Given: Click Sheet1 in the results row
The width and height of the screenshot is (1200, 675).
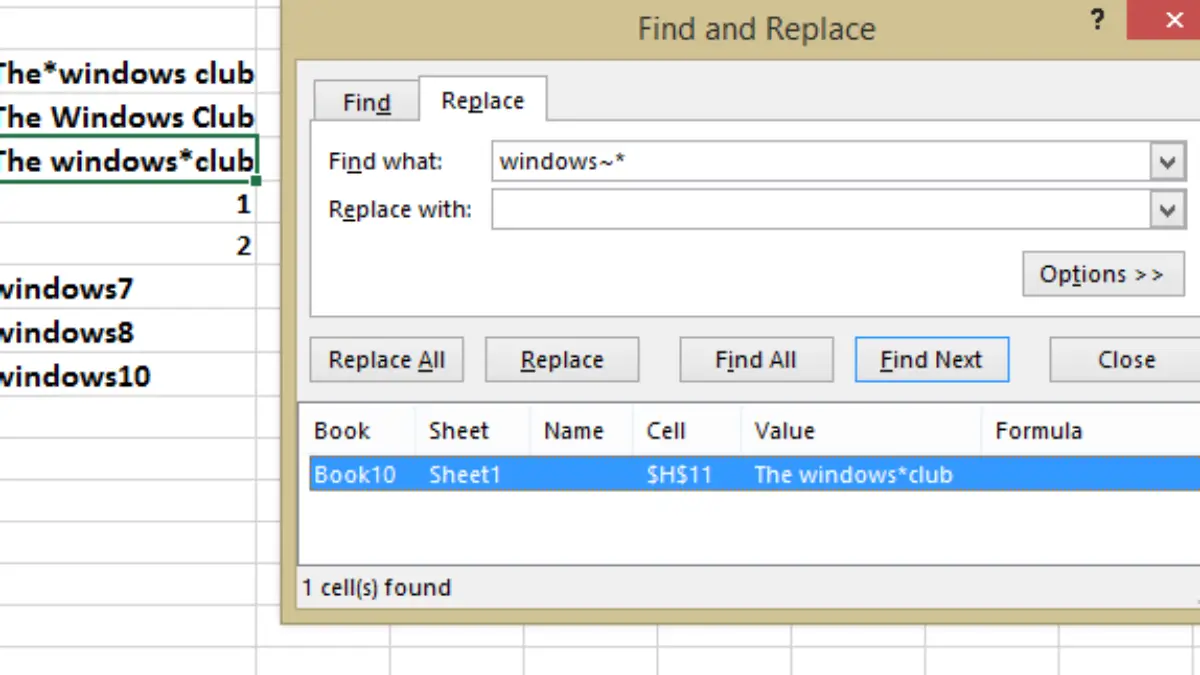Looking at the screenshot, I should click(465, 474).
